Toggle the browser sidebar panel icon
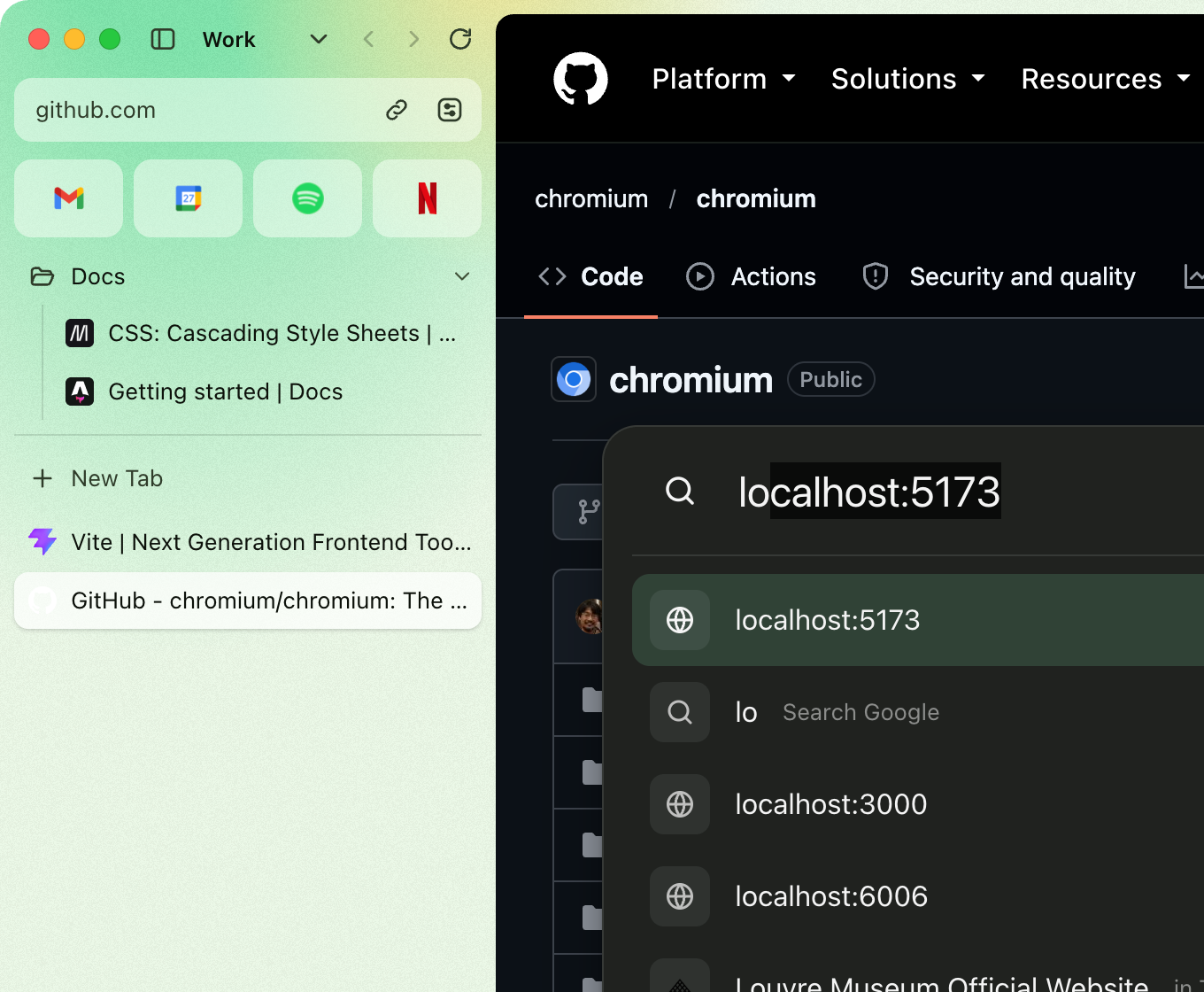This screenshot has height=992, width=1204. coord(163,39)
